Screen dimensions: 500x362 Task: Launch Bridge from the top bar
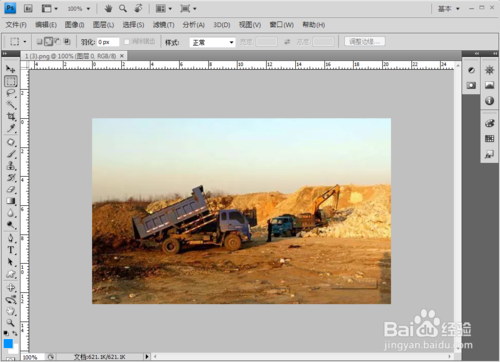click(x=28, y=9)
